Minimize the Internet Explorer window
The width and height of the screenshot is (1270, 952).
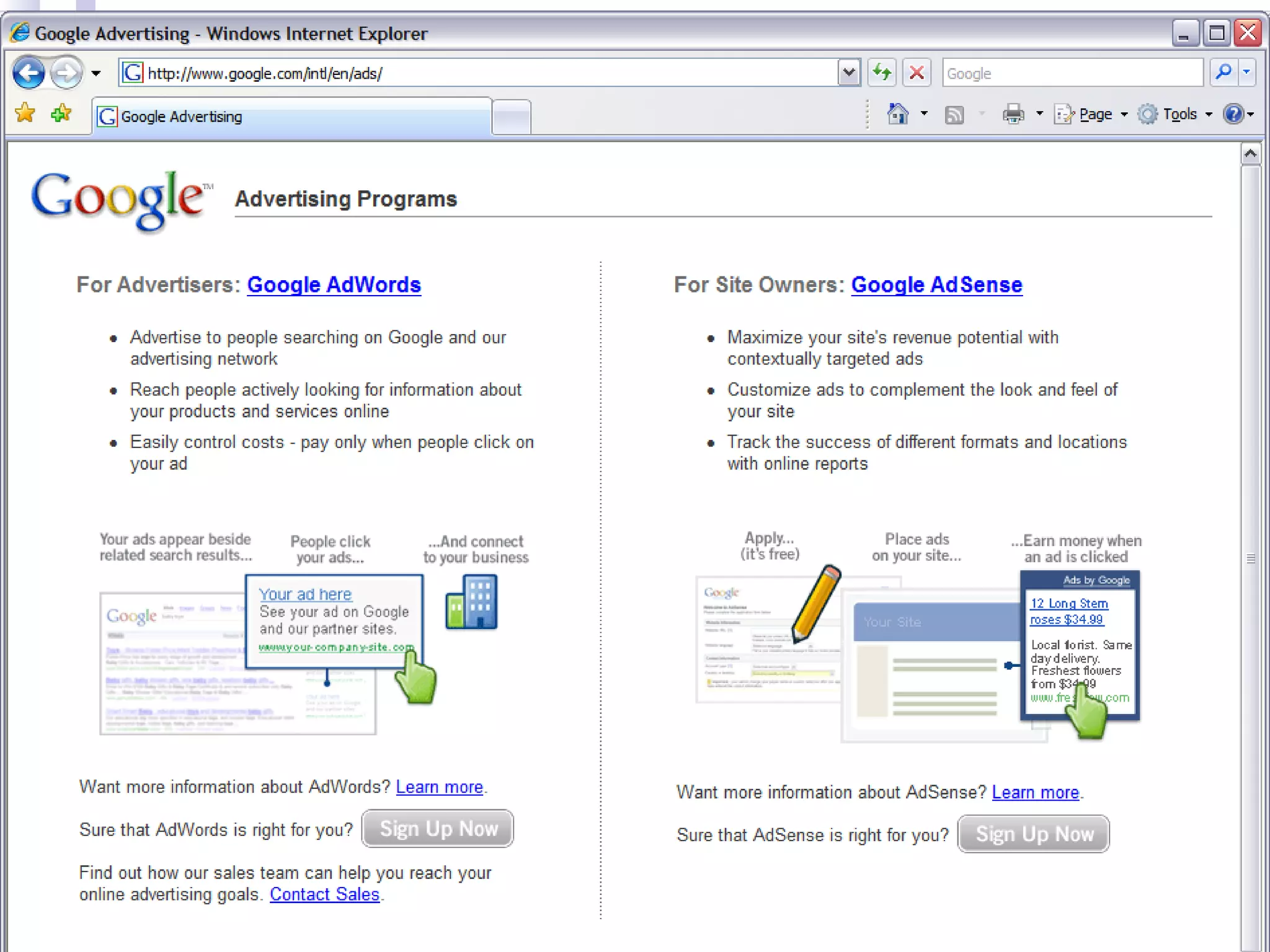pyautogui.click(x=1184, y=33)
